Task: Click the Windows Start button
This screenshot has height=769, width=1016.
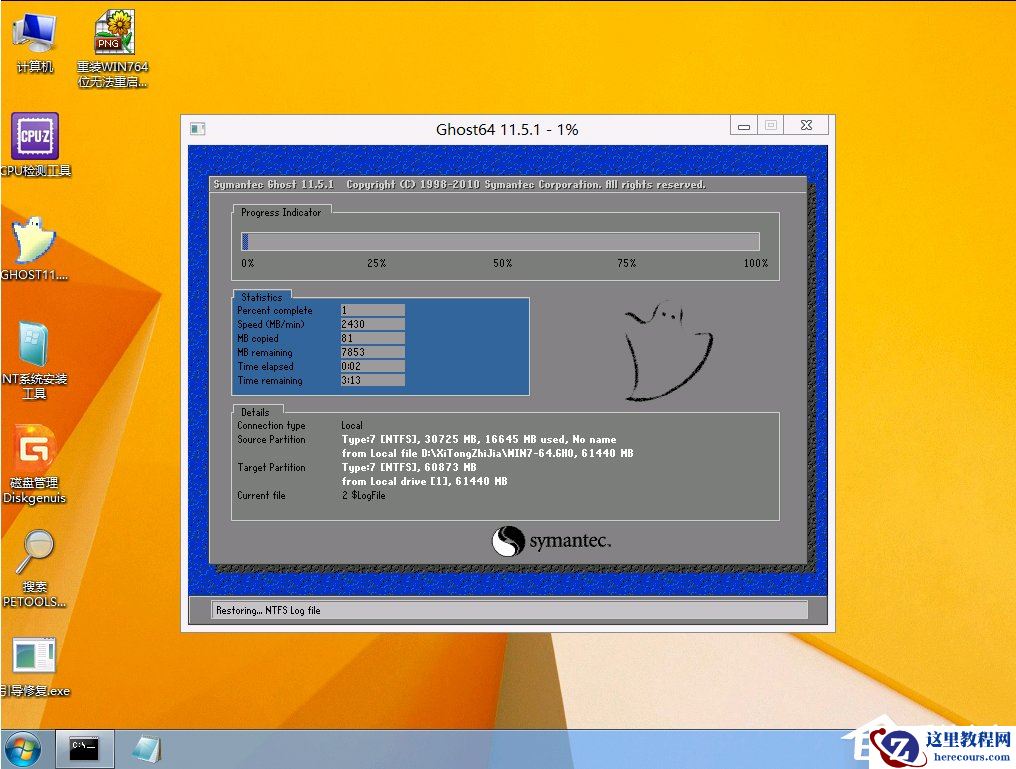Action: pyautogui.click(x=22, y=748)
